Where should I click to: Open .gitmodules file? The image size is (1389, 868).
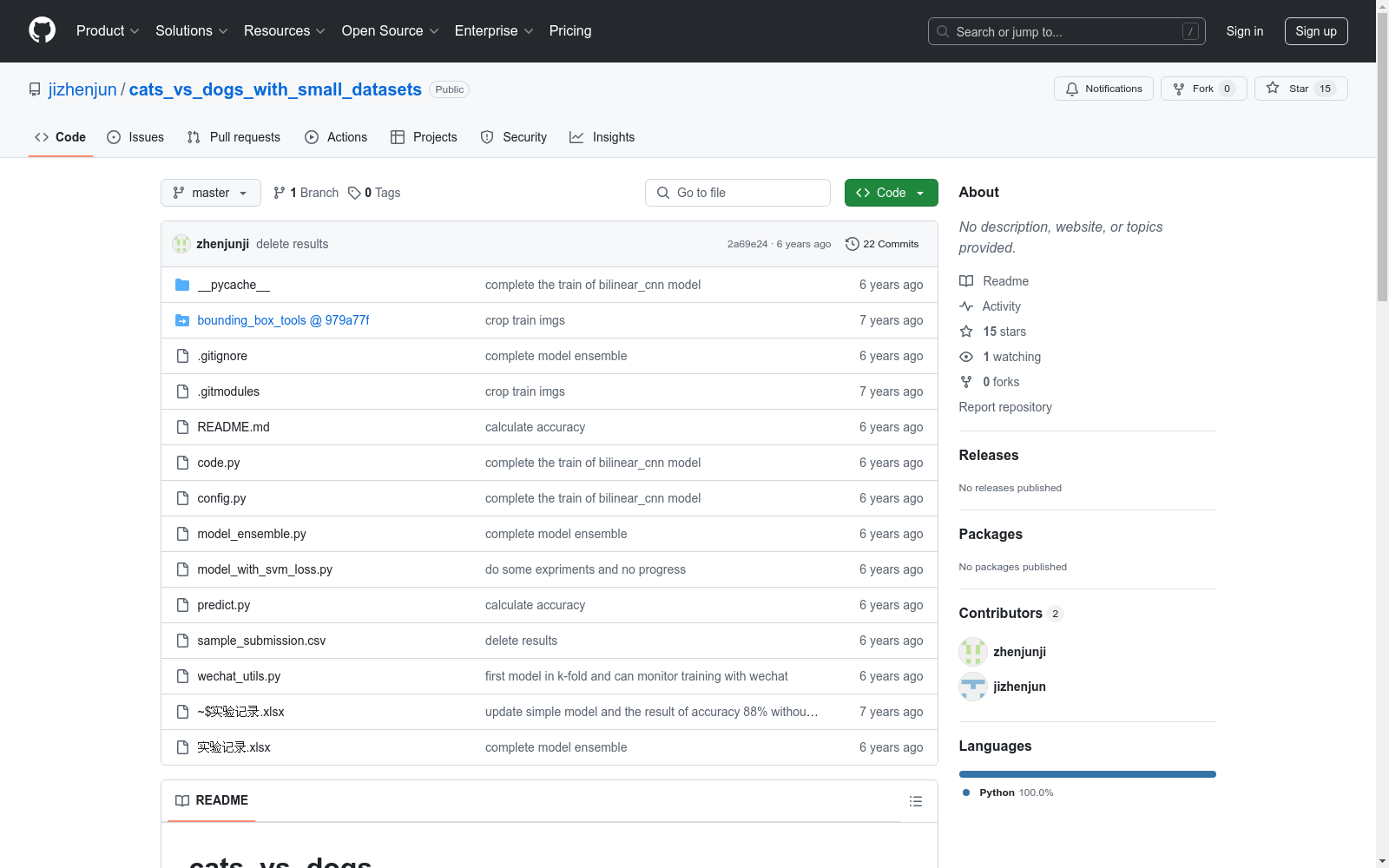click(228, 391)
